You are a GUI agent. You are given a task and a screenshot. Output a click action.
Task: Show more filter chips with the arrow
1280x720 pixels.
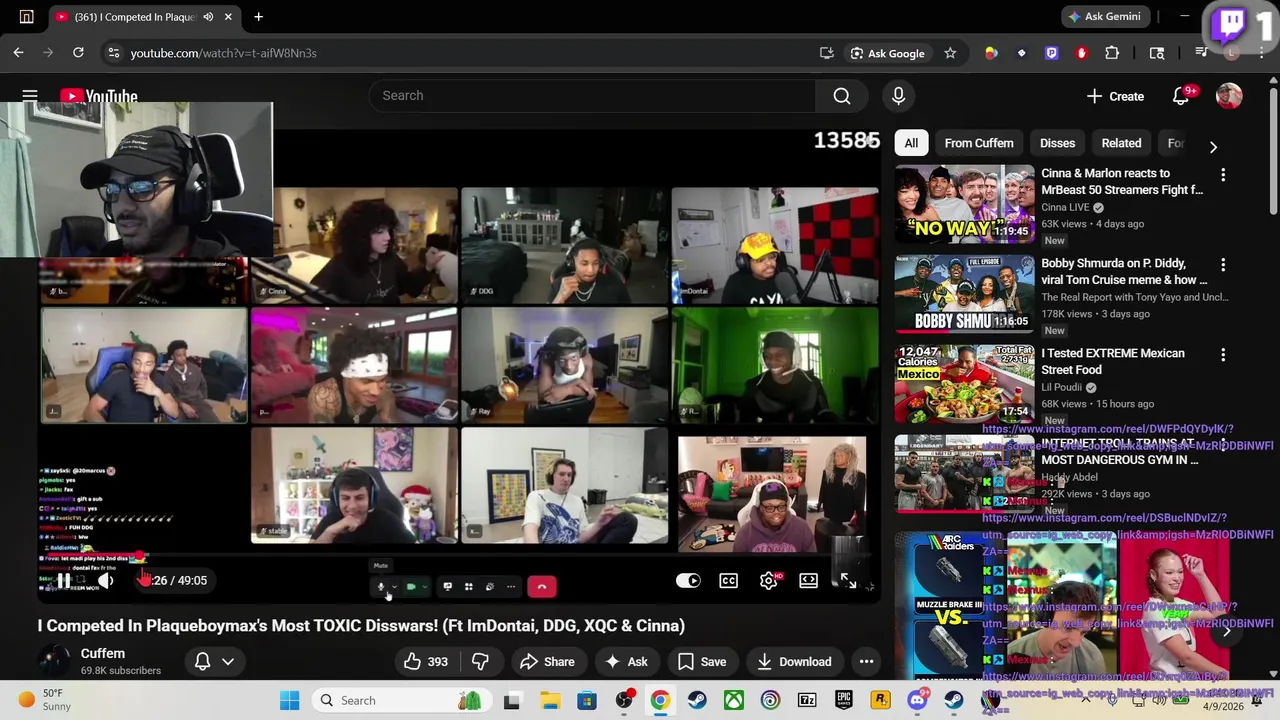point(1213,147)
